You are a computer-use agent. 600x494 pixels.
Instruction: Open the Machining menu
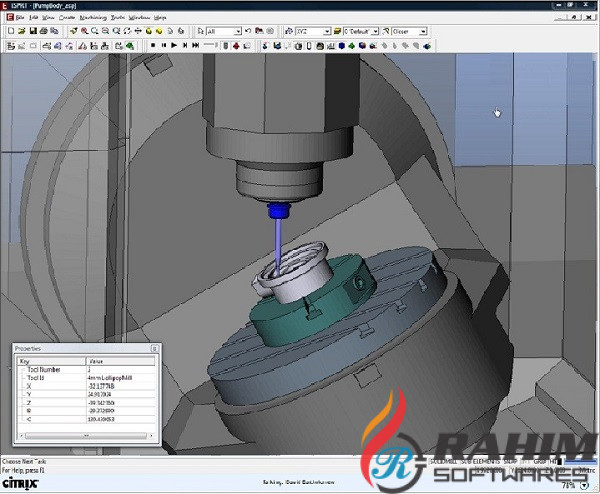point(92,18)
